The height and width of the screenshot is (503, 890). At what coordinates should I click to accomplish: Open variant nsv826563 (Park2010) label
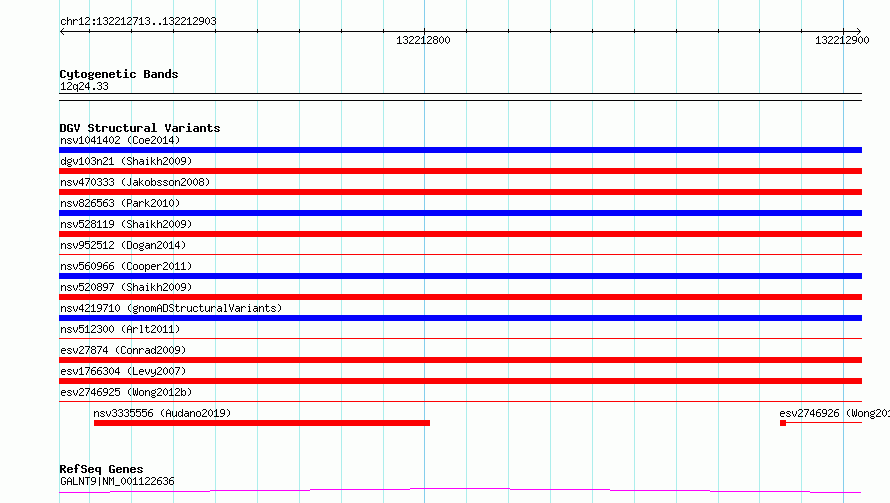click(x=120, y=203)
